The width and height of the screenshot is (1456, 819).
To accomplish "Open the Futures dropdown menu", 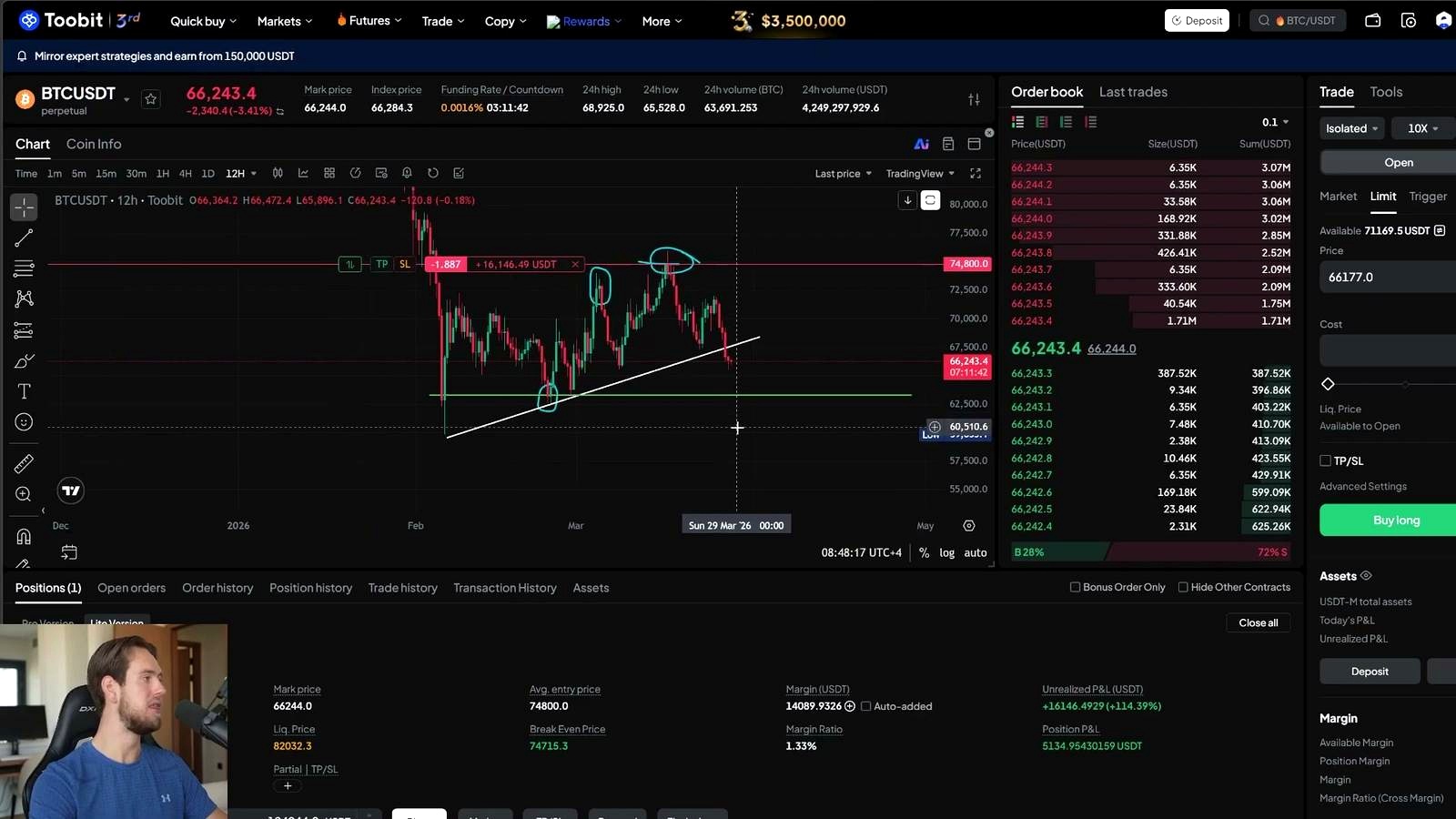I will (x=369, y=21).
